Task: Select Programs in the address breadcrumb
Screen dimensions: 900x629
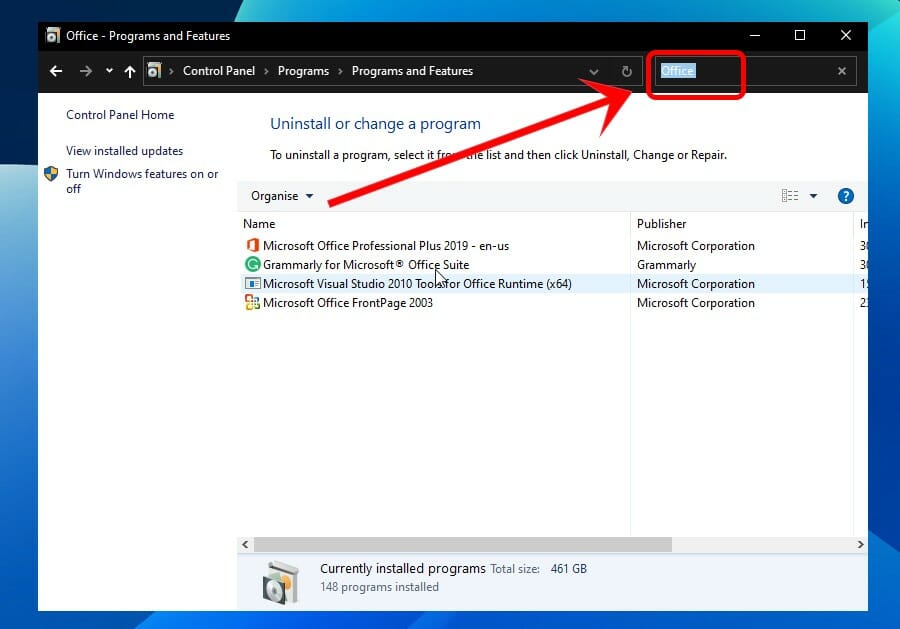Action: pos(303,71)
